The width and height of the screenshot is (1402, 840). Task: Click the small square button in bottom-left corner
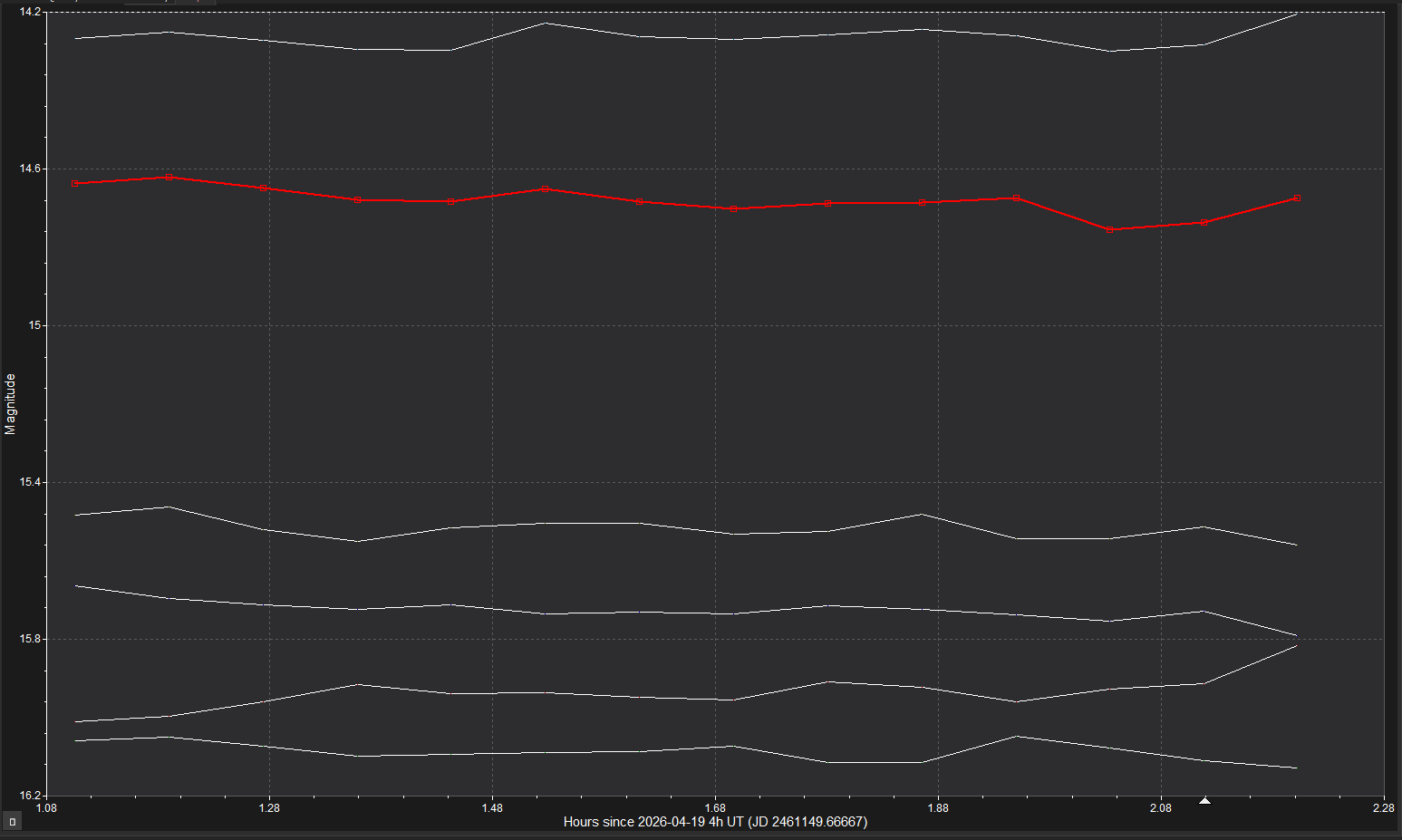click(x=13, y=822)
